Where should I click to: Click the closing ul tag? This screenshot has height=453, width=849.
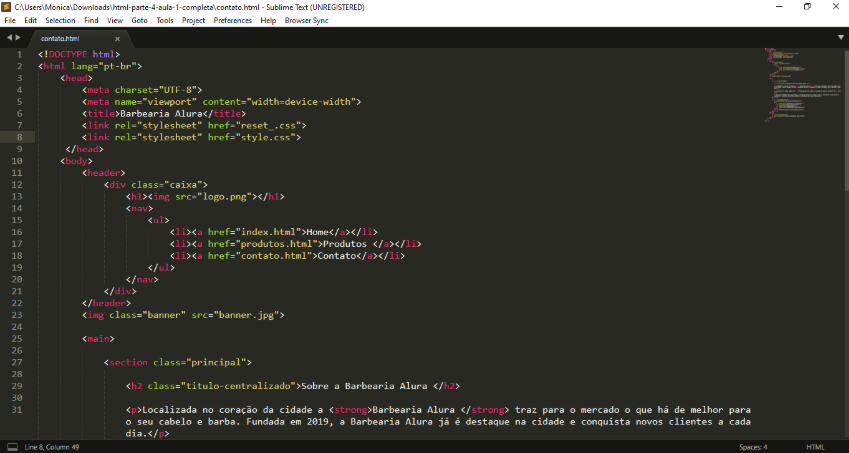click(x=161, y=267)
